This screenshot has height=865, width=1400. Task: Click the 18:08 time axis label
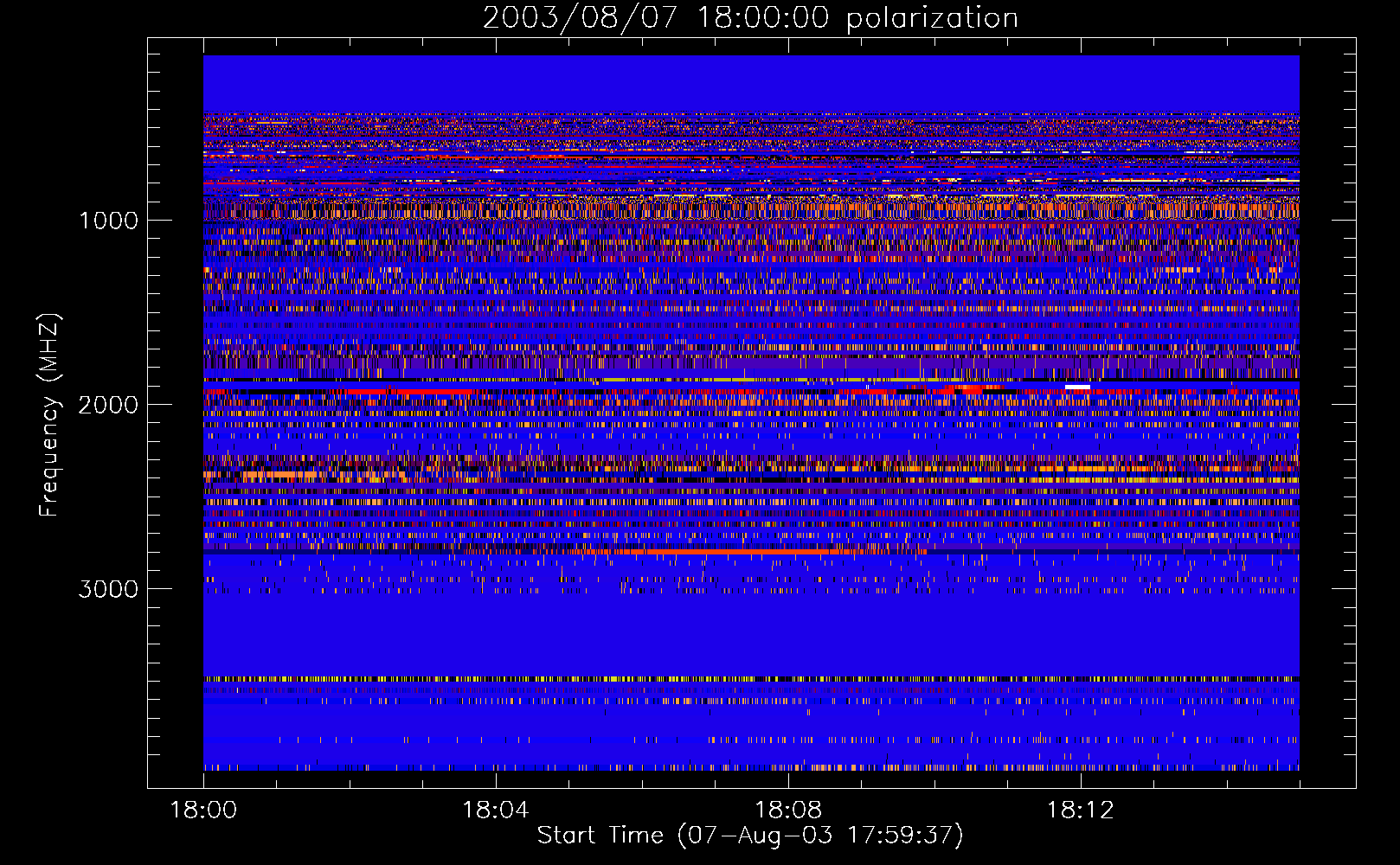click(788, 811)
